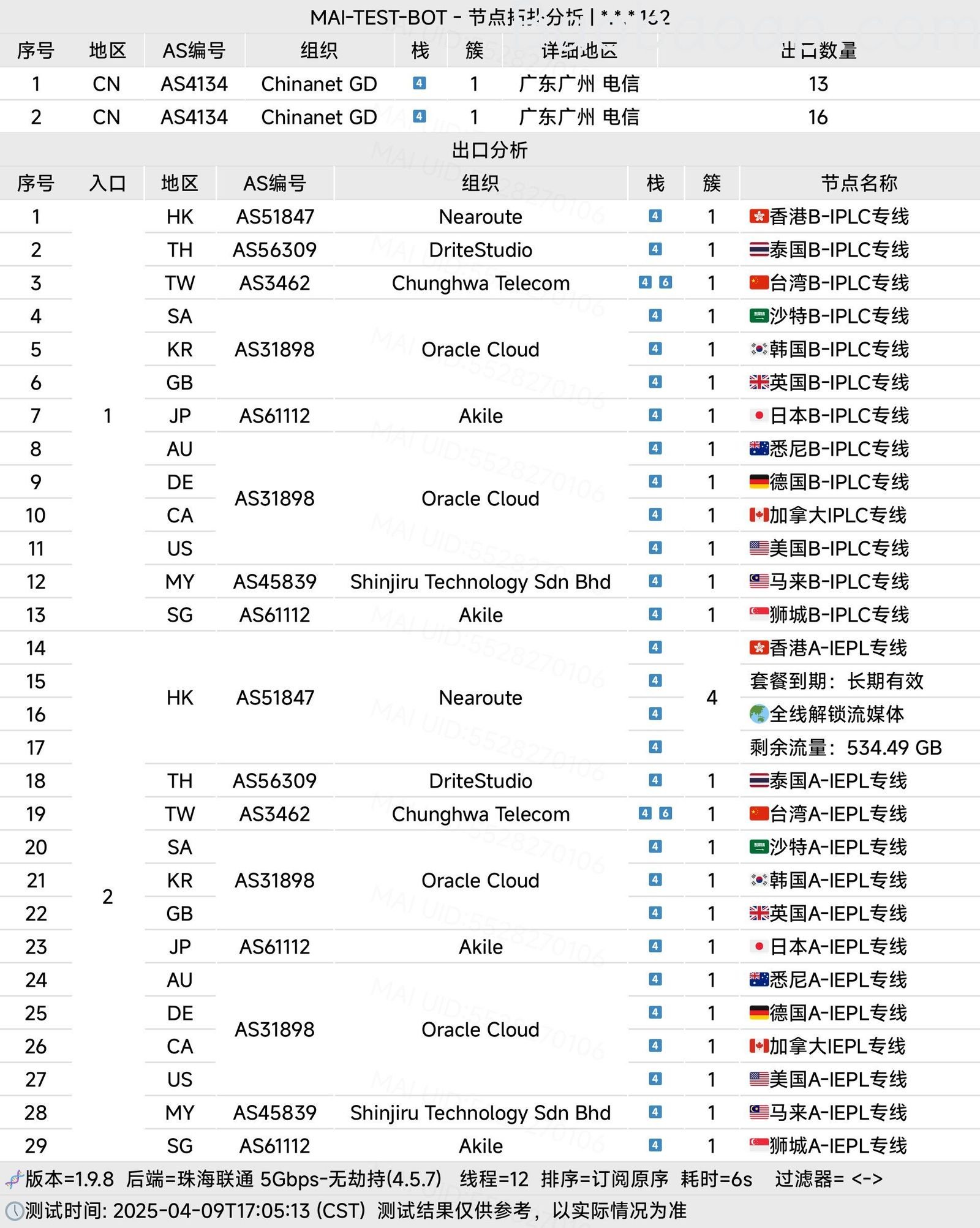
Task: Select the IPv4 badge in entry row 1
Action: pyautogui.click(x=419, y=83)
